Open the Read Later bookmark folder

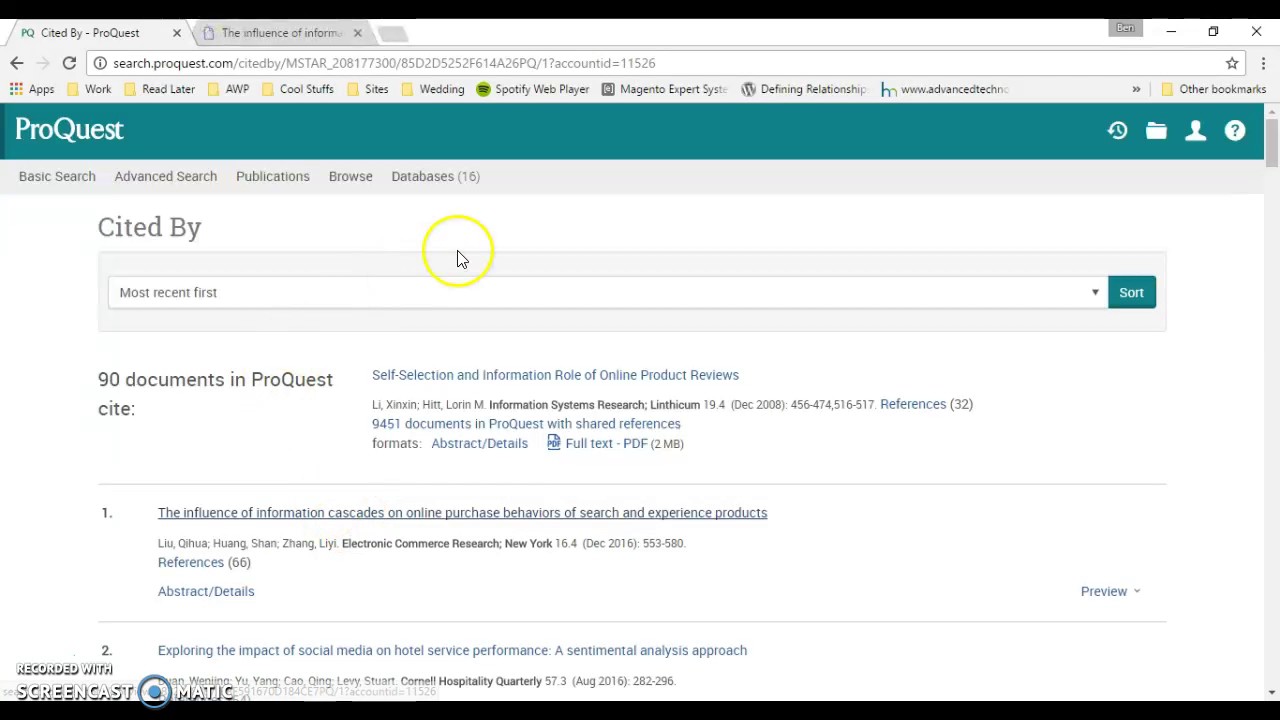(x=158, y=89)
